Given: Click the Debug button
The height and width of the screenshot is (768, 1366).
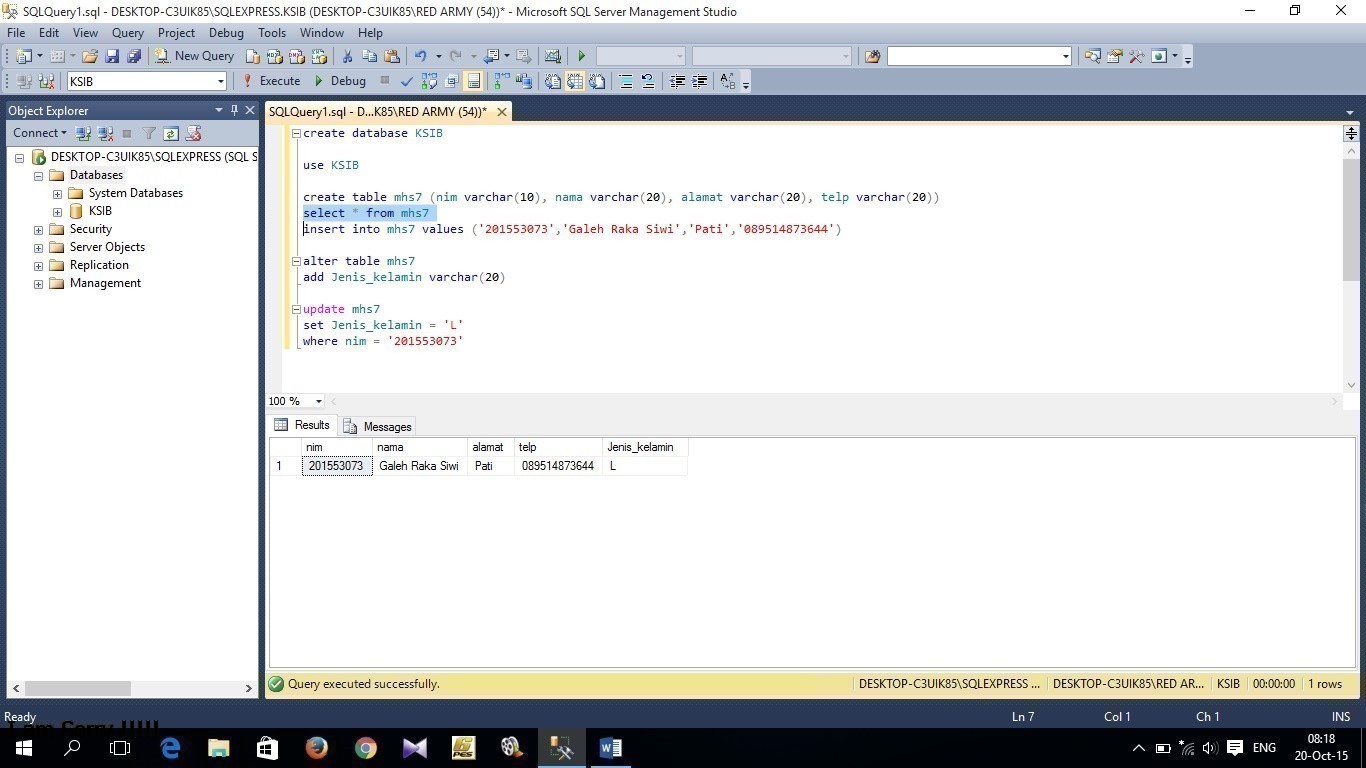Looking at the screenshot, I should pos(340,81).
